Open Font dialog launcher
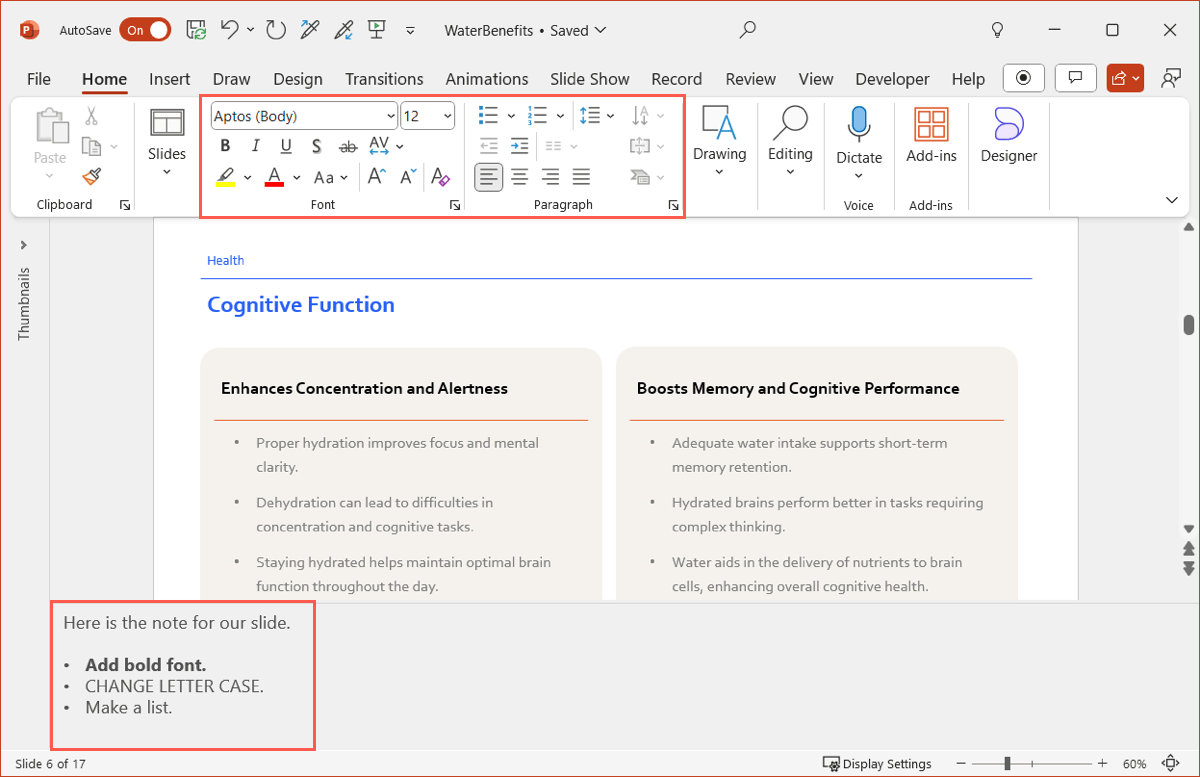Viewport: 1200px width, 777px height. tap(455, 205)
